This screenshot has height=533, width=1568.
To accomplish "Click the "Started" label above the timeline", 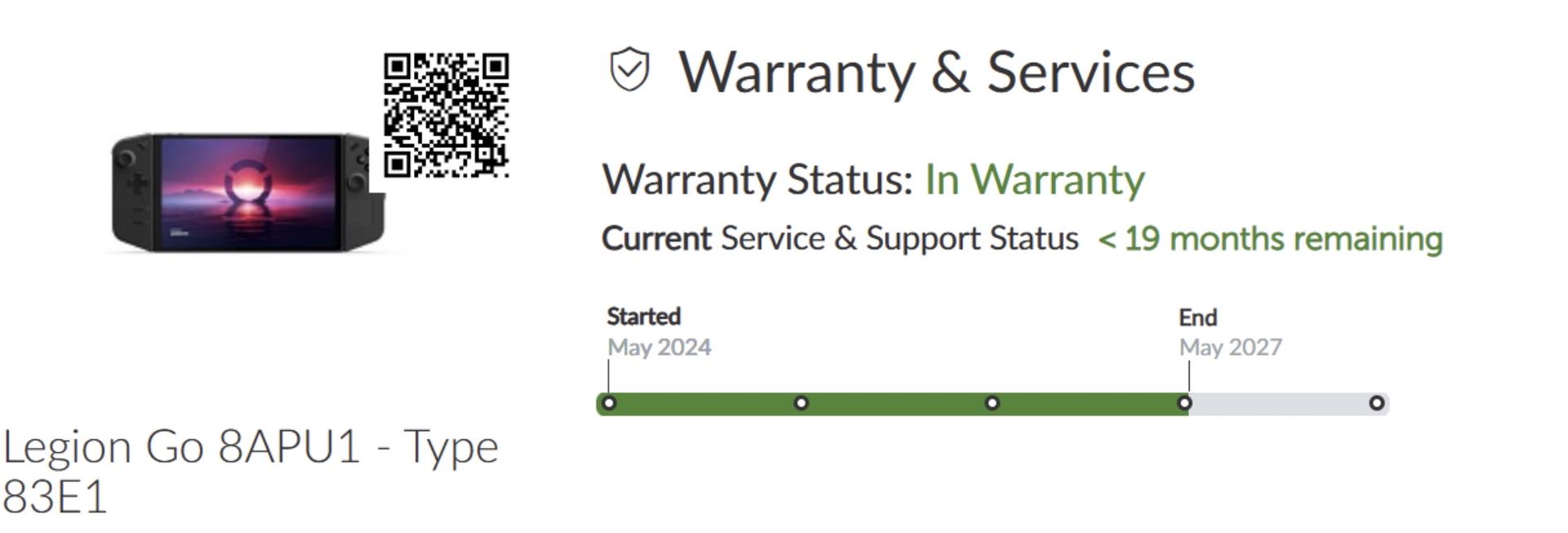I will click(644, 316).
